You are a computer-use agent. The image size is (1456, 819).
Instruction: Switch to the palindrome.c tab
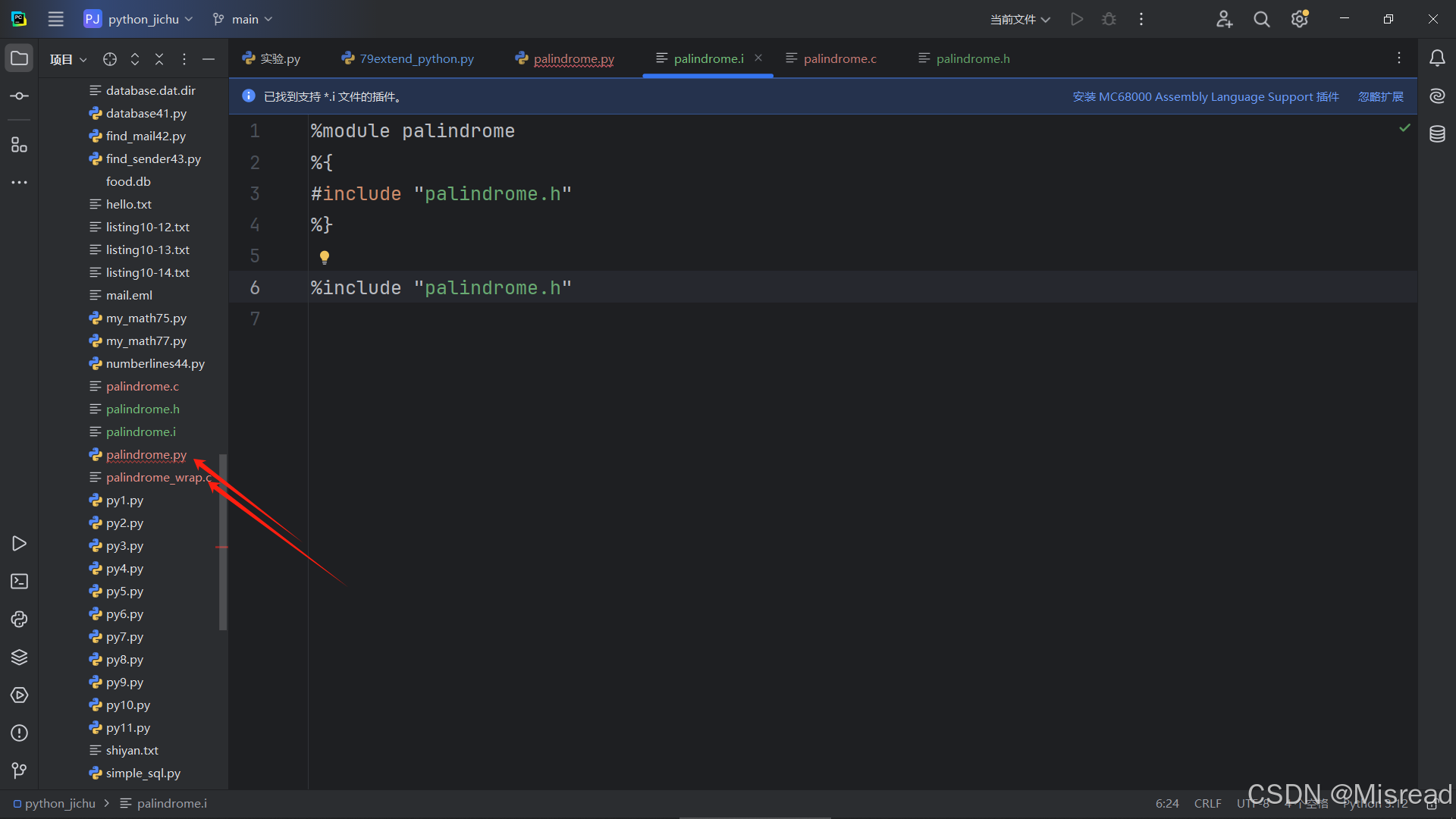click(839, 58)
